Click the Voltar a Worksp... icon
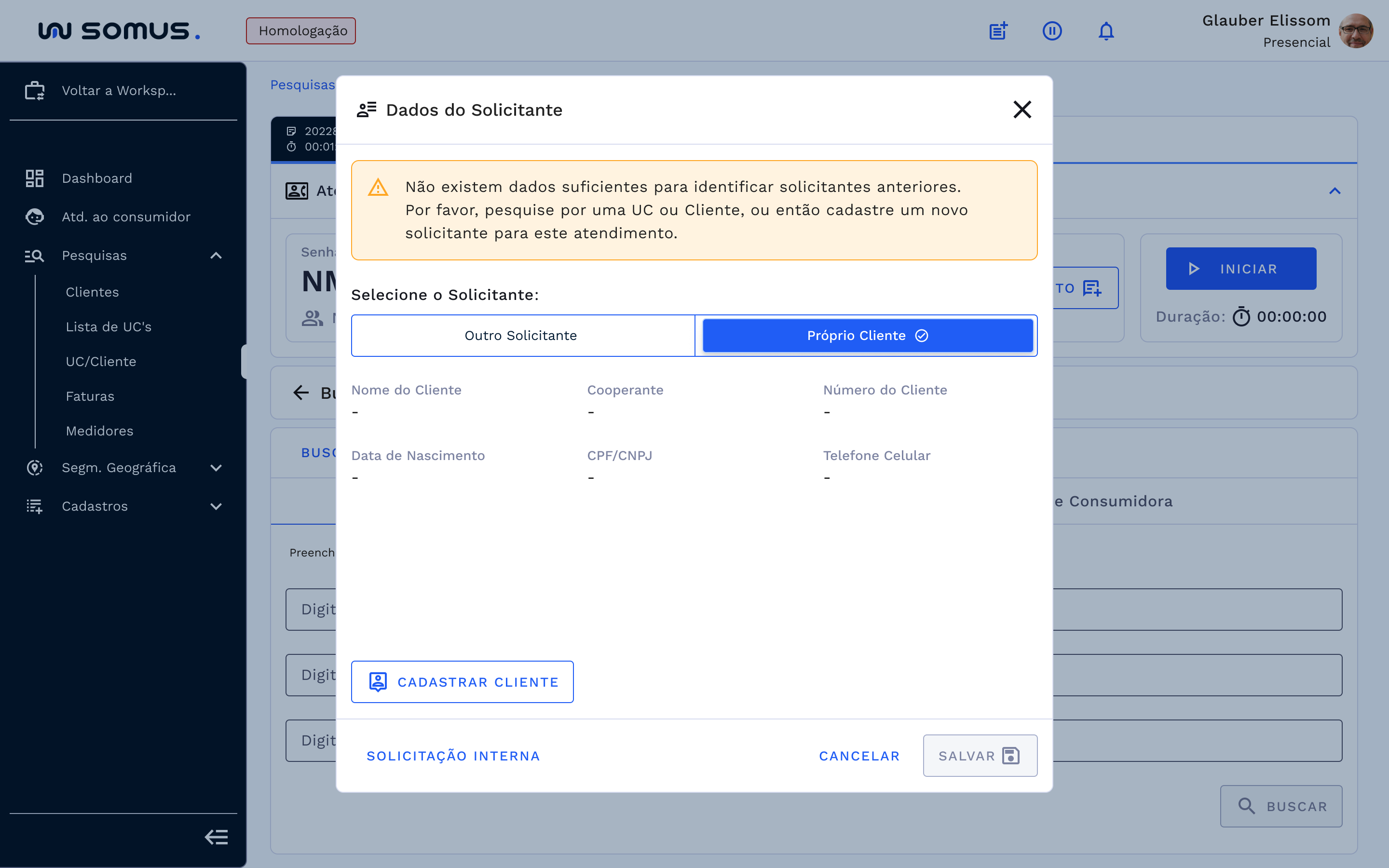 34,90
